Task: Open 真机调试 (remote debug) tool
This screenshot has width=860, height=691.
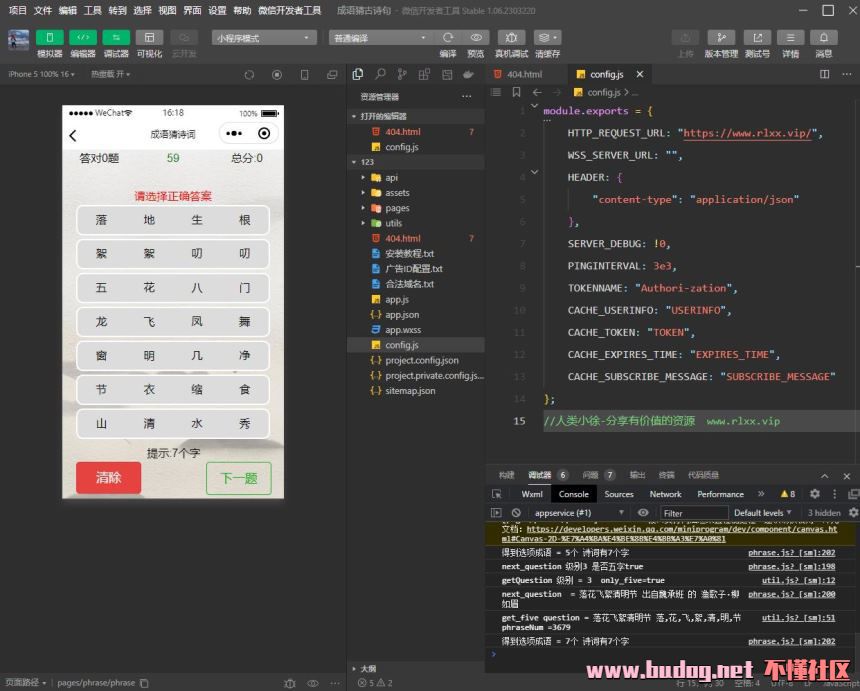Action: pyautogui.click(x=511, y=38)
